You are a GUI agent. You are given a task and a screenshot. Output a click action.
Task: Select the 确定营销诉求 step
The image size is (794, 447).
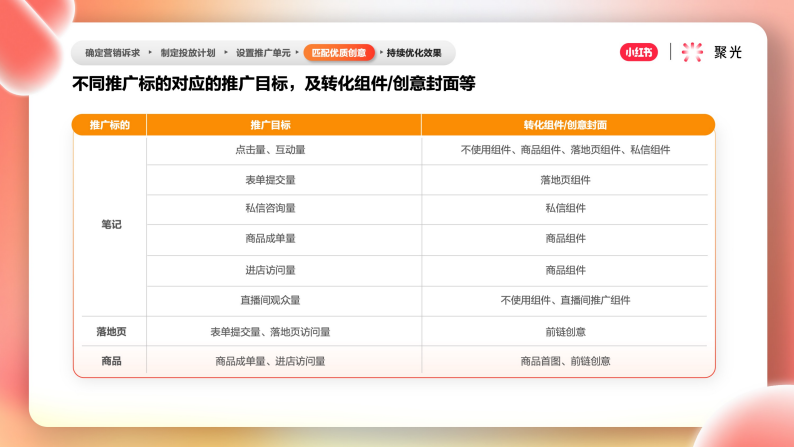(112, 53)
